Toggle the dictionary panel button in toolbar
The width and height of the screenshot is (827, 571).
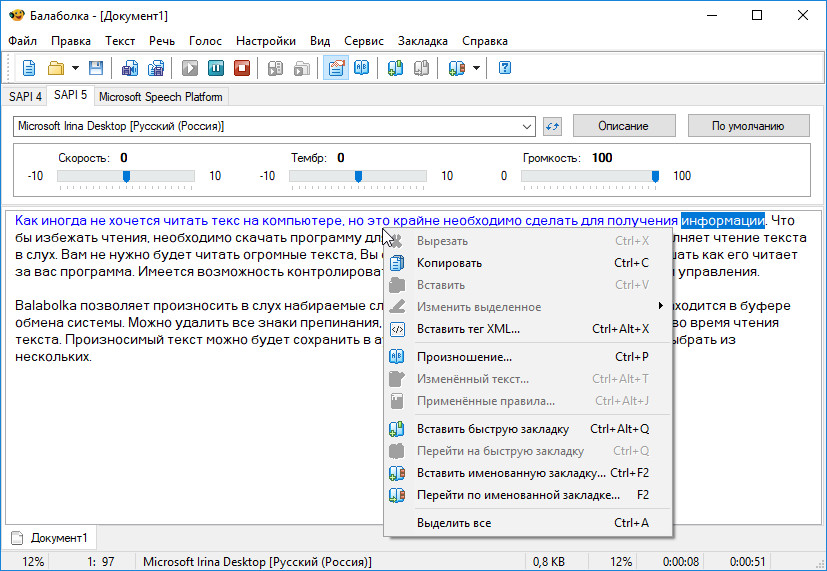click(x=361, y=68)
